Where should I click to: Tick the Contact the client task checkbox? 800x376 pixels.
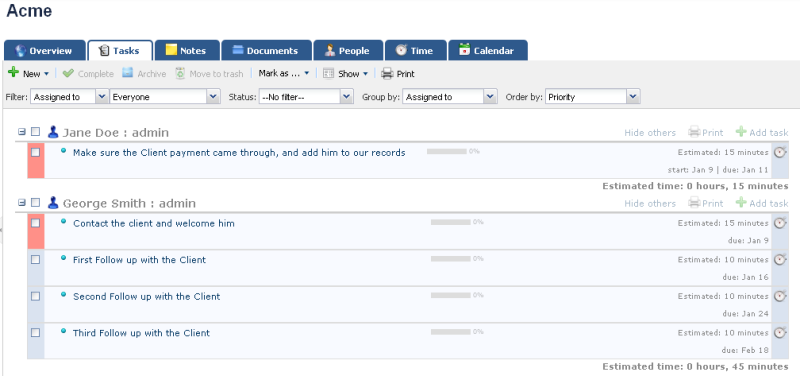tap(35, 223)
